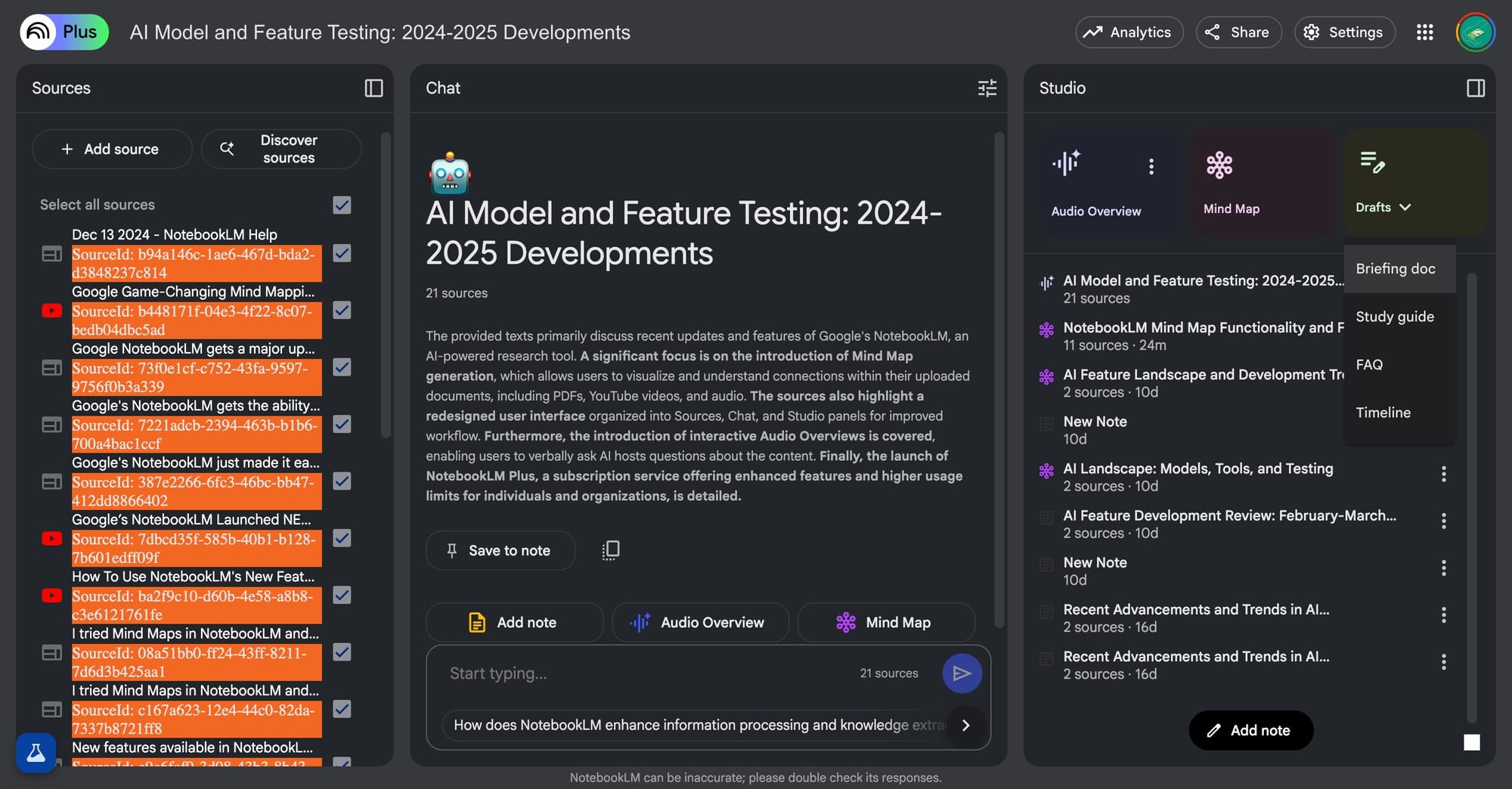This screenshot has width=1512, height=789.
Task: Share this notebook
Action: (x=1238, y=32)
